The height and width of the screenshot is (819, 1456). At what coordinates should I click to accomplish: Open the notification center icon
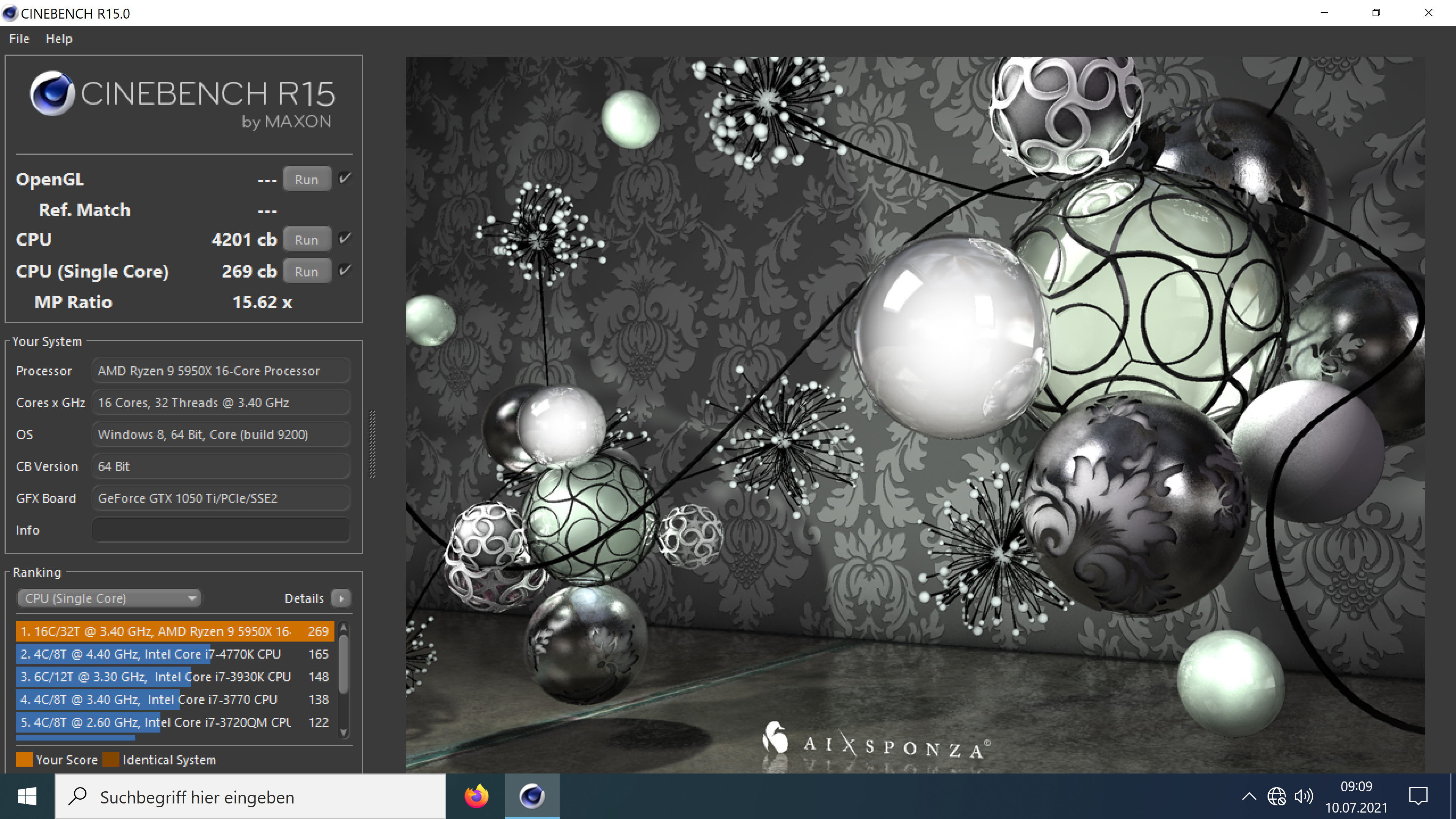pos(1418,796)
